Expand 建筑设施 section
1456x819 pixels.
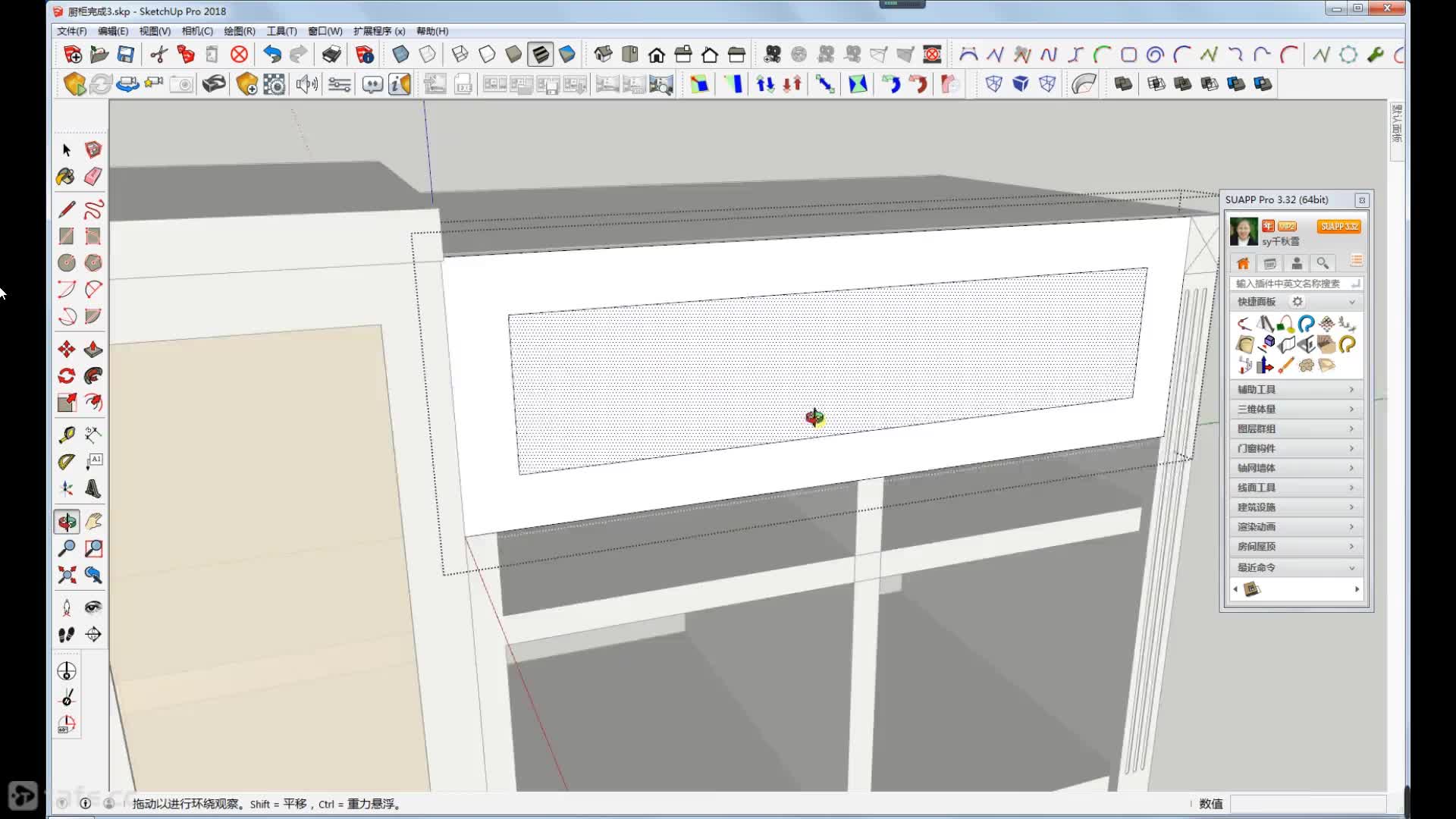pyautogui.click(x=1296, y=507)
